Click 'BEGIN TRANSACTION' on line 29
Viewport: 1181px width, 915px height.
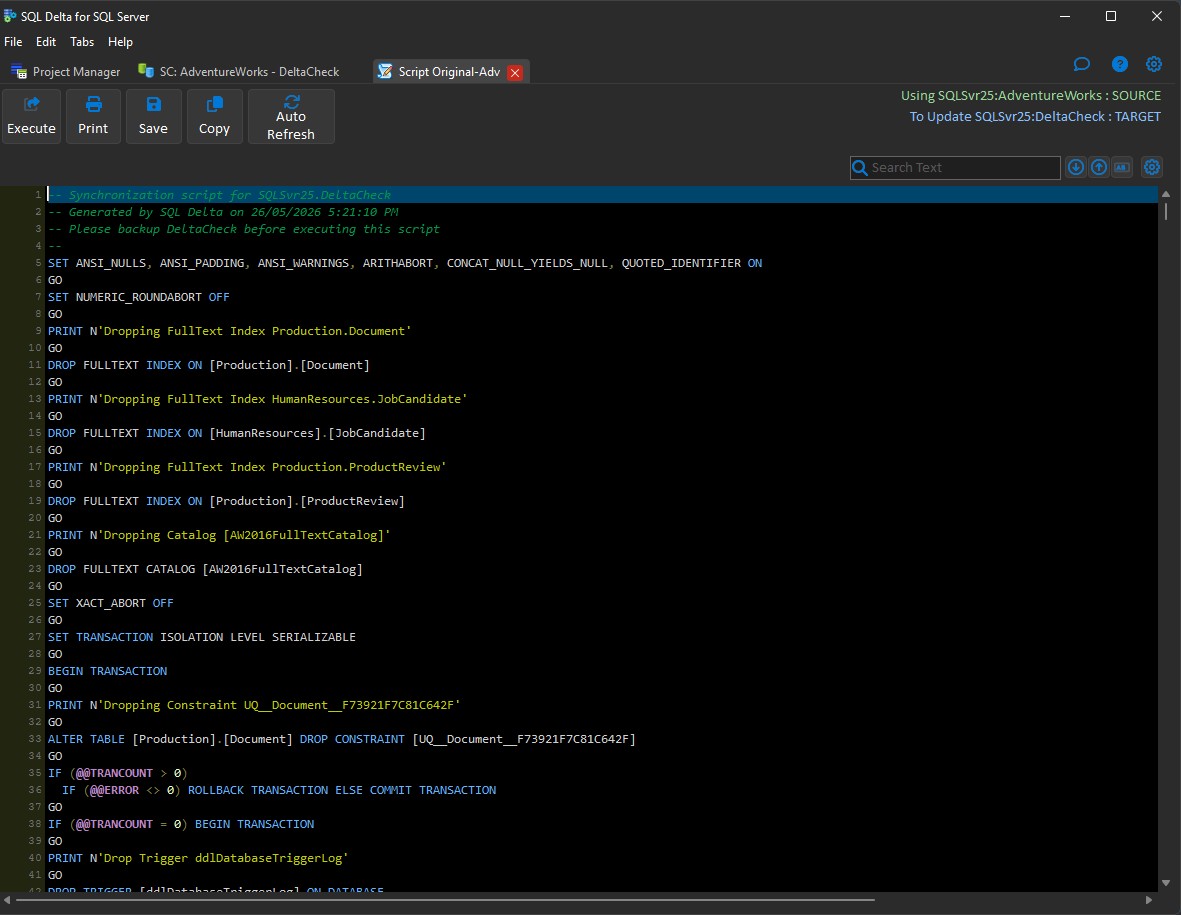pos(108,671)
